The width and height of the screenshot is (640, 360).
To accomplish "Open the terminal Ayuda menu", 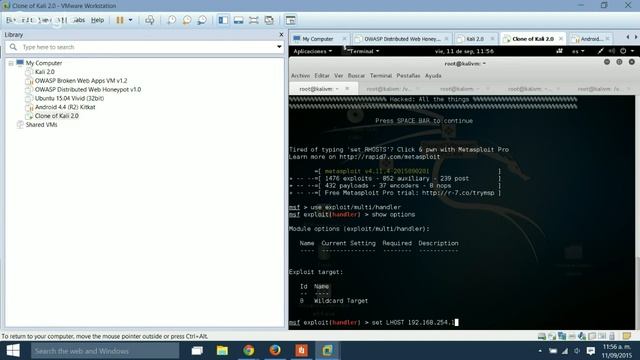I will (x=433, y=76).
